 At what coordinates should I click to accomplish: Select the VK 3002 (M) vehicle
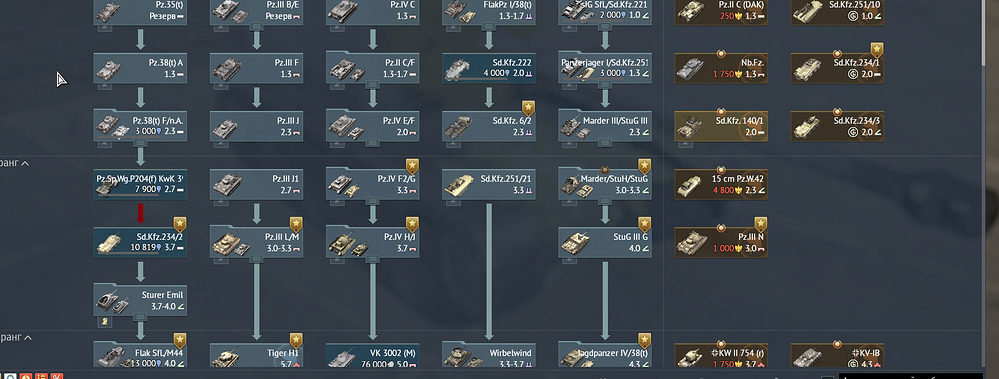pos(373,355)
